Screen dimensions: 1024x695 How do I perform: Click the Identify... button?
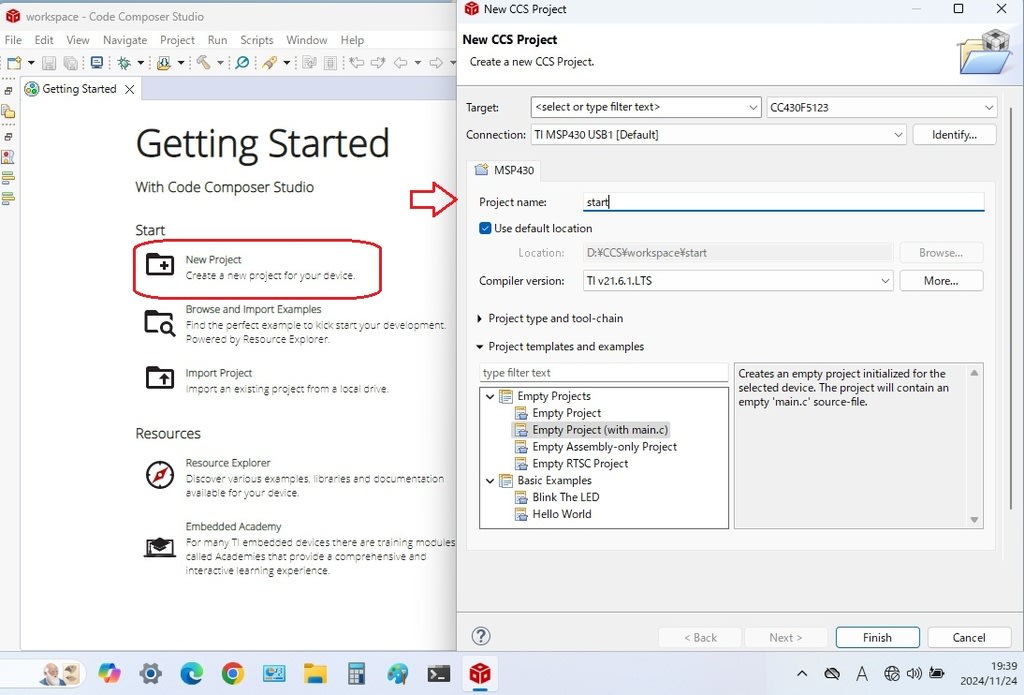[953, 135]
